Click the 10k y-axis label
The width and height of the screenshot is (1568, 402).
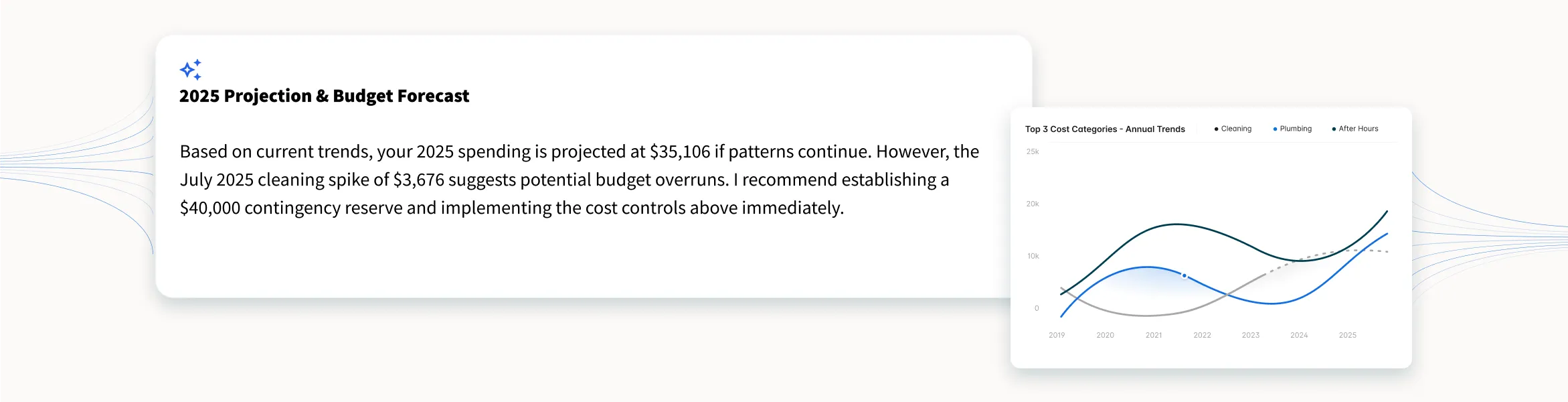[x=1033, y=256]
